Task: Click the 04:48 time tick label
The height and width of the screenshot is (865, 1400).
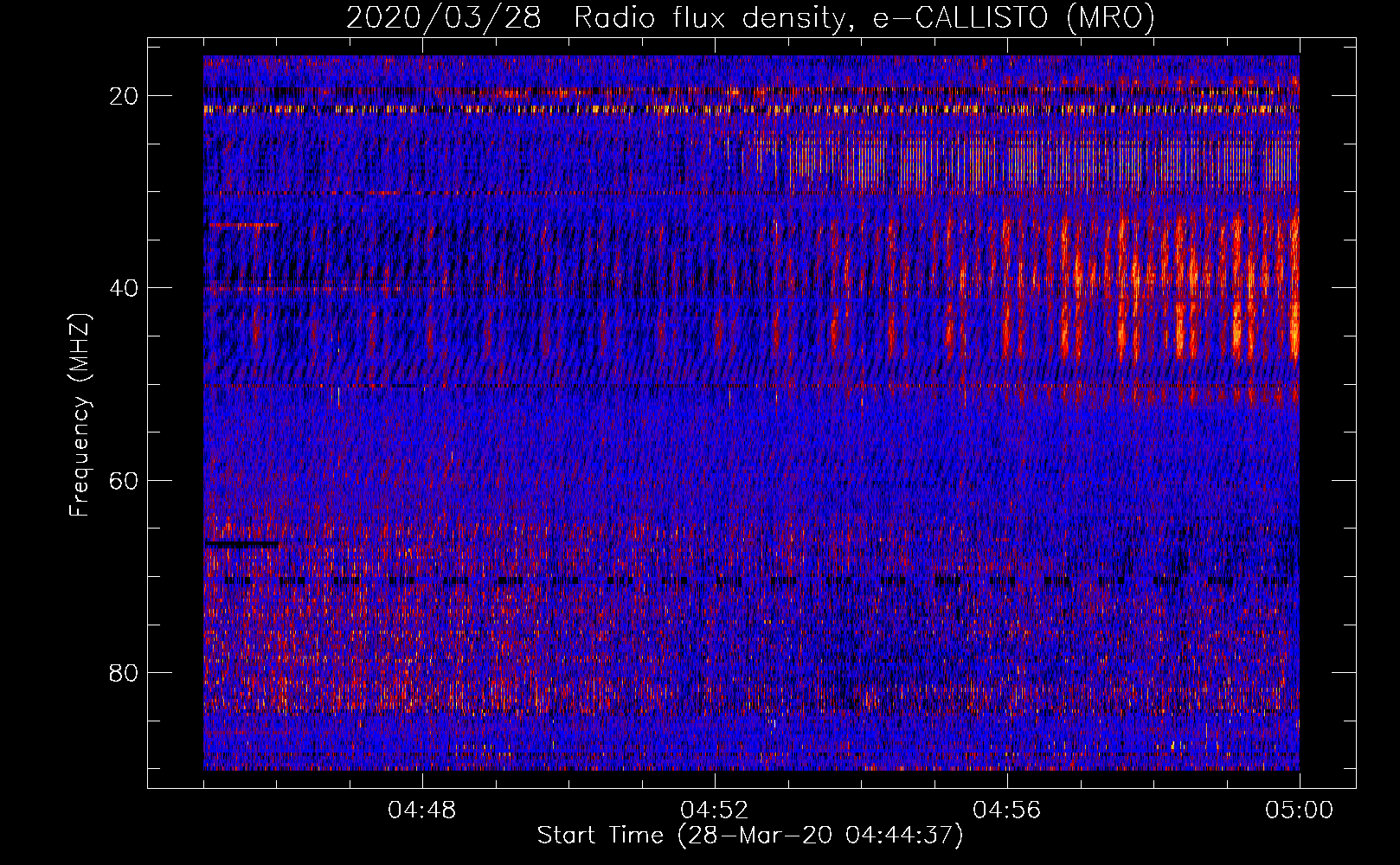Action: [422, 811]
